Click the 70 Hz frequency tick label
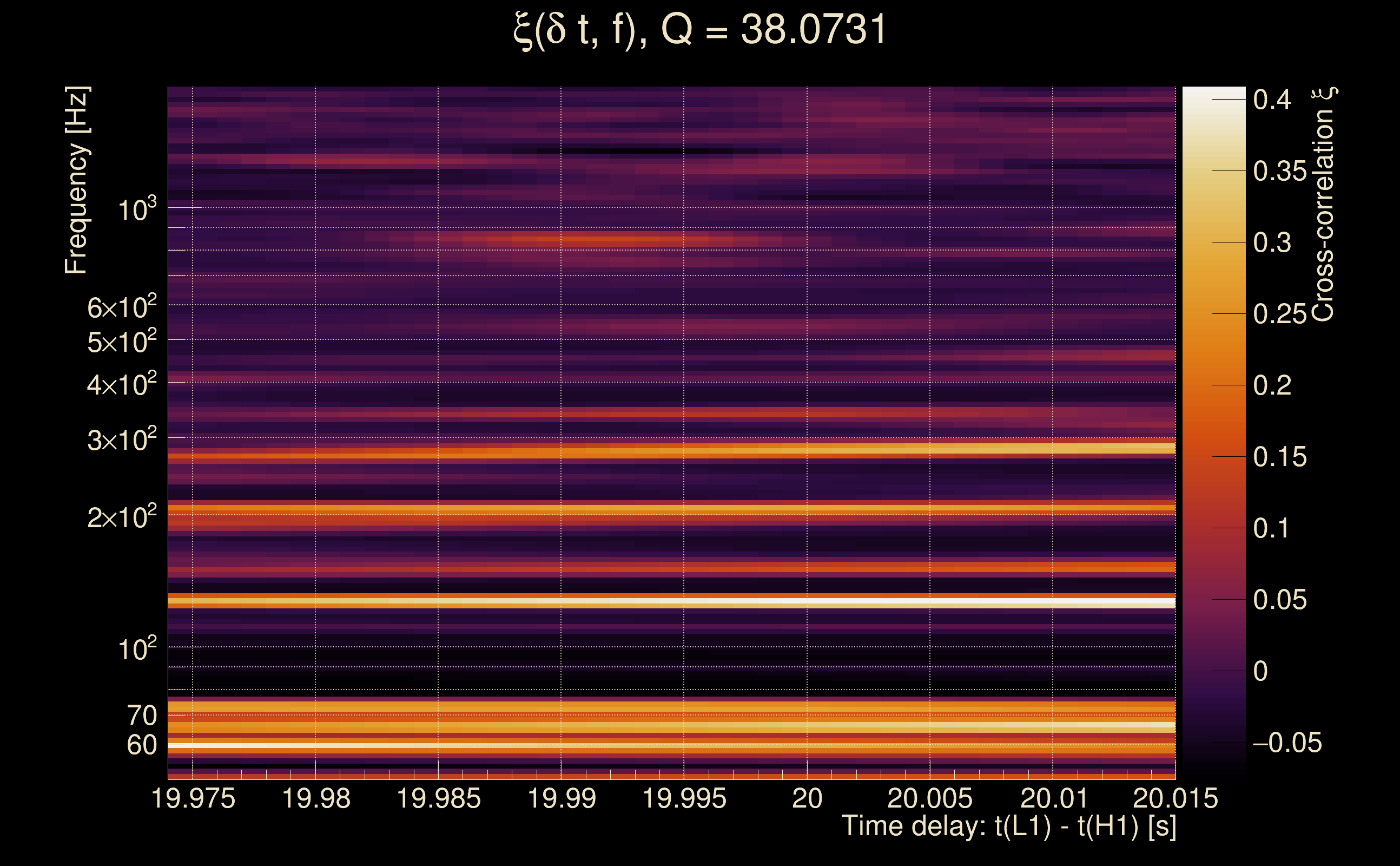 [141, 716]
